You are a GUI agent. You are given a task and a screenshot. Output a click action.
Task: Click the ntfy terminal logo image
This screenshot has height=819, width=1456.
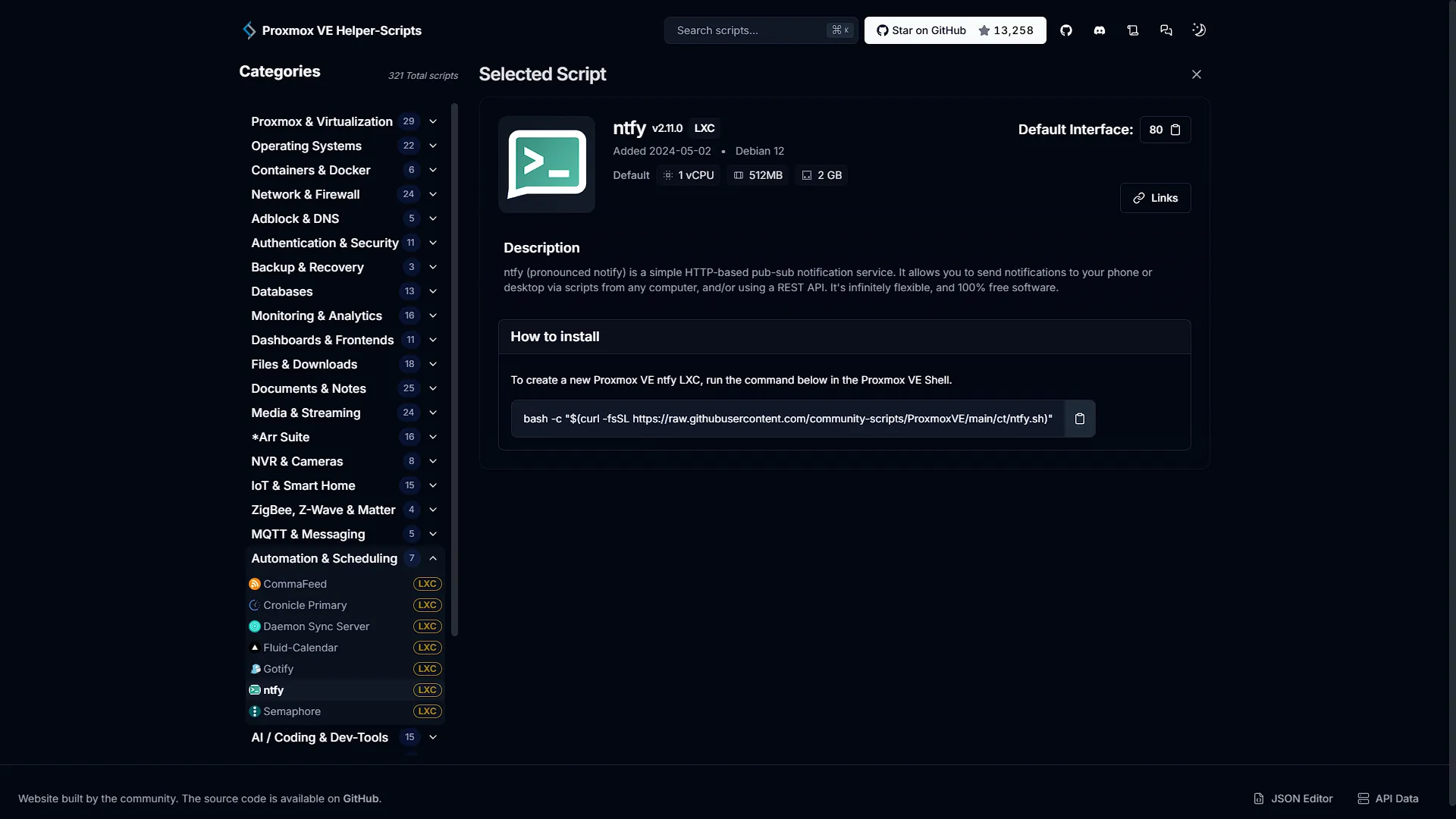click(x=547, y=165)
